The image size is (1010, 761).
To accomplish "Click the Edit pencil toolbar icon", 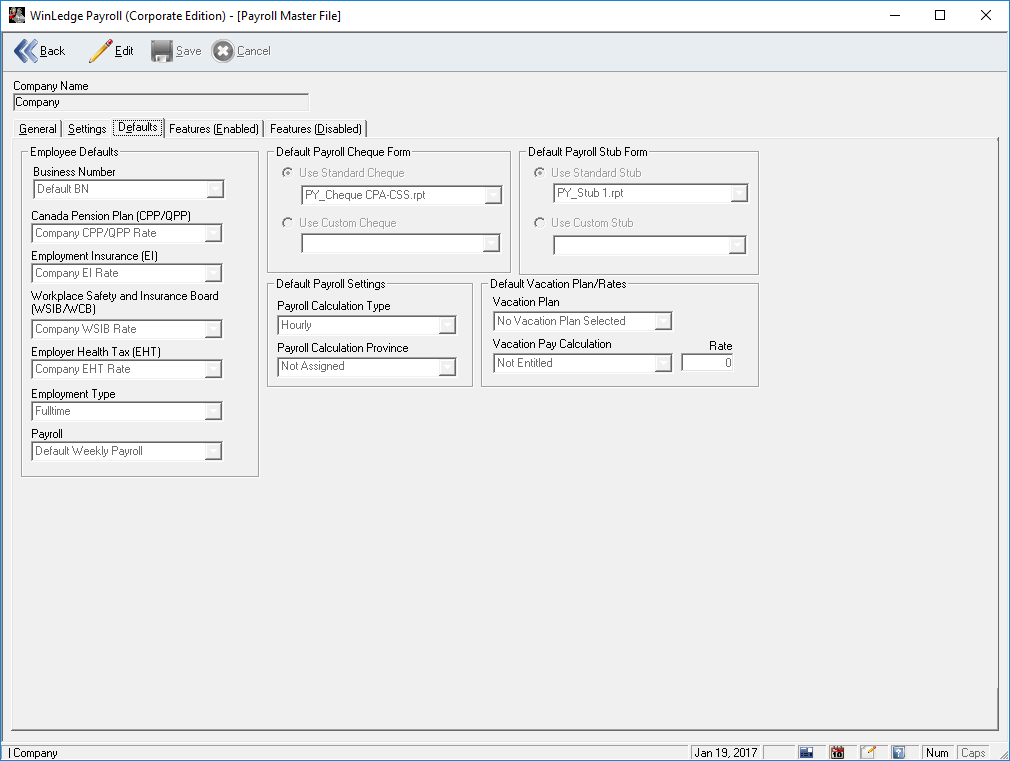I will pyautogui.click(x=100, y=51).
